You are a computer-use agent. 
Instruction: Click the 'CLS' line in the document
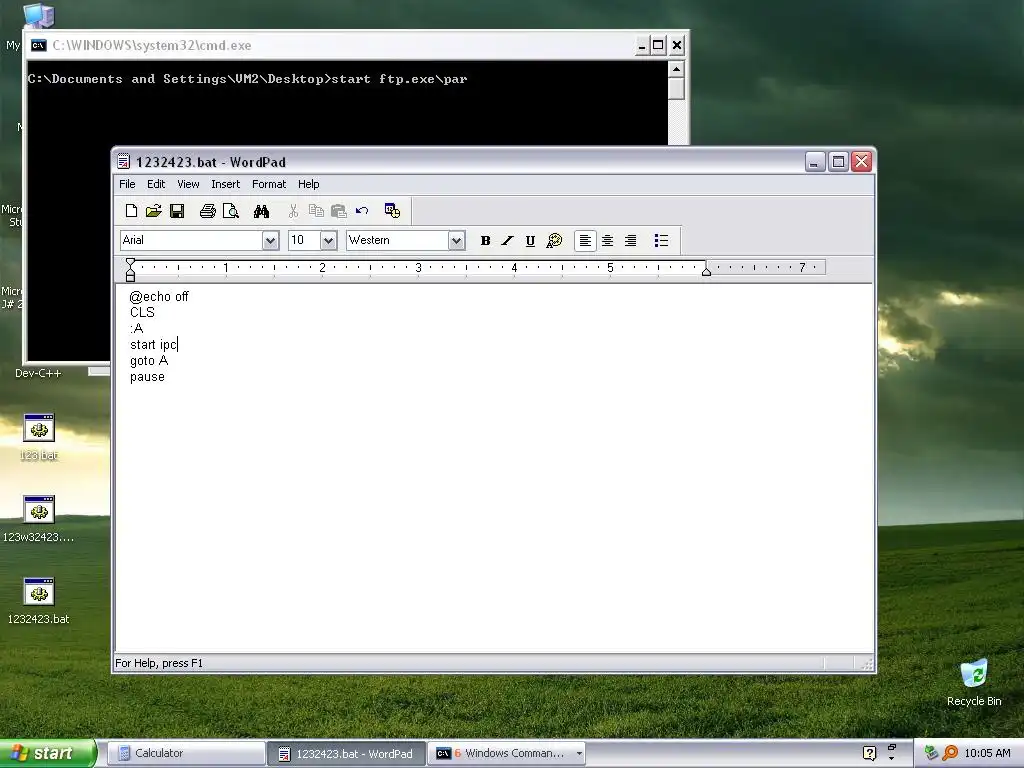coord(142,312)
